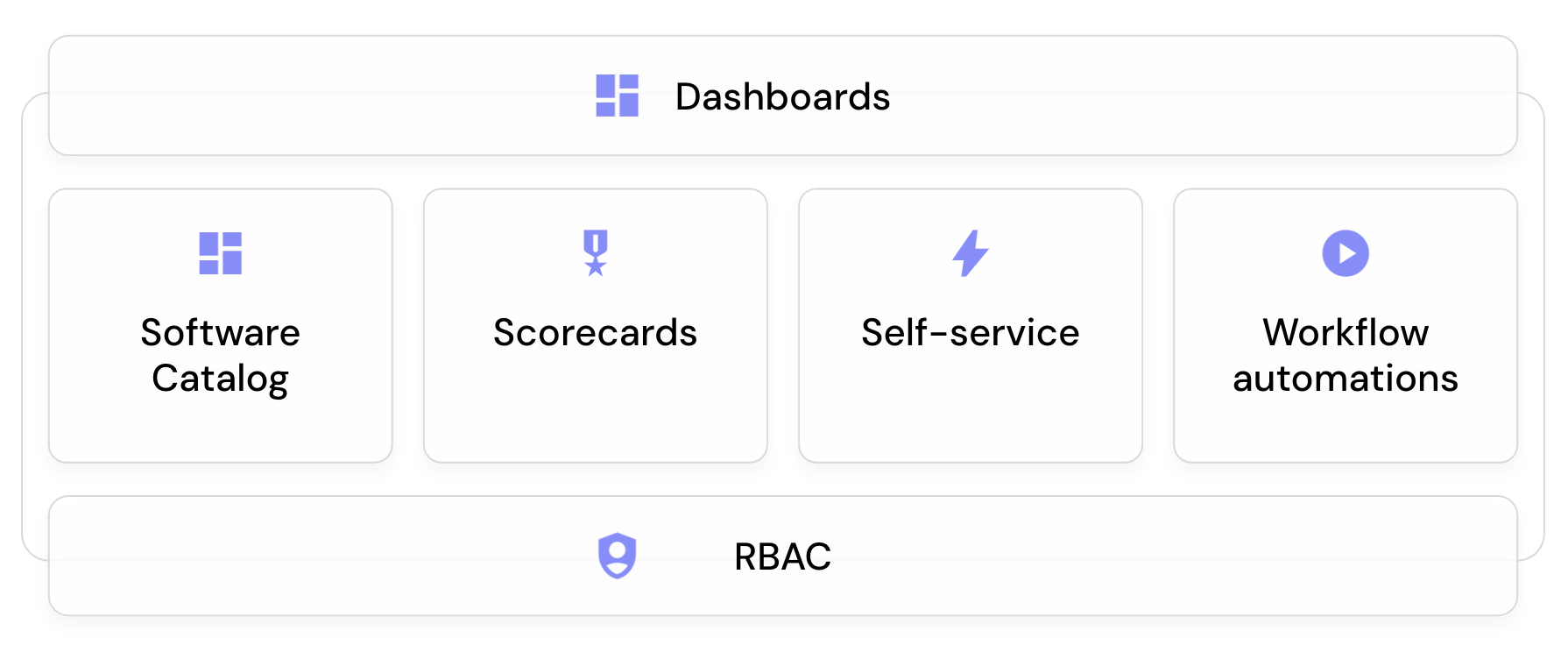Click the RBAC shield icon

tap(617, 556)
